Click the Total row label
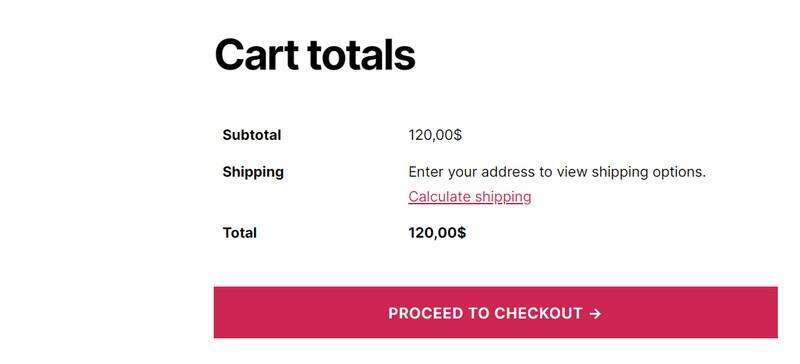 click(x=239, y=233)
